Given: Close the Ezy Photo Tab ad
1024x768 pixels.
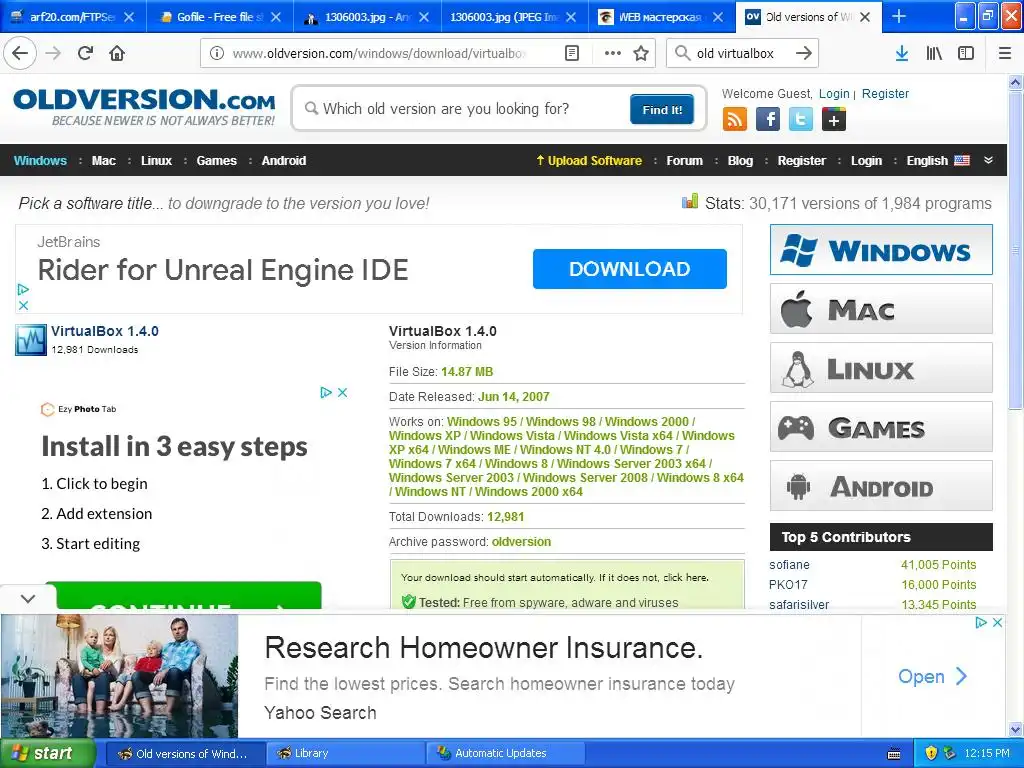Looking at the screenshot, I should pyautogui.click(x=342, y=392).
